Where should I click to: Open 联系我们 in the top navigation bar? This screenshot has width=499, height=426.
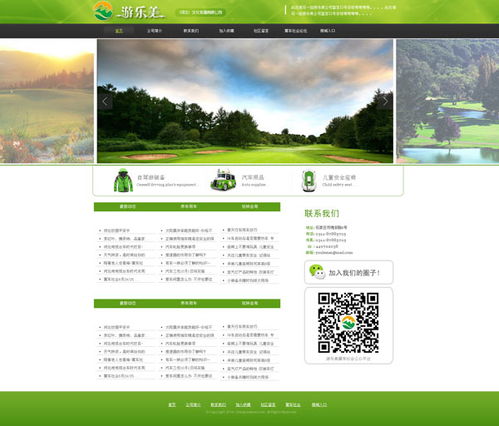pyautogui.click(x=191, y=31)
